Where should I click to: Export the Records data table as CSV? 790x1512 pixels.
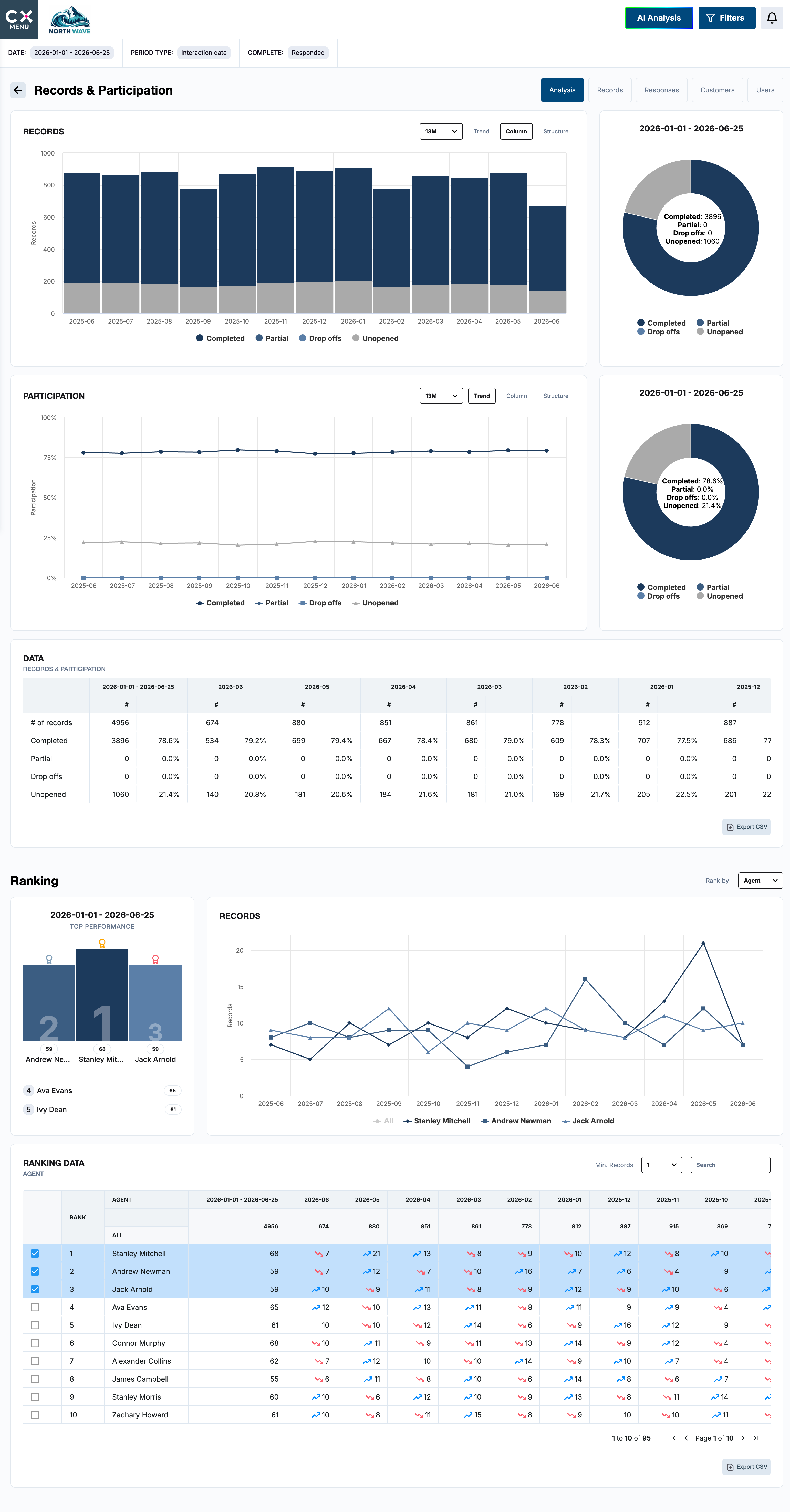pos(746,826)
